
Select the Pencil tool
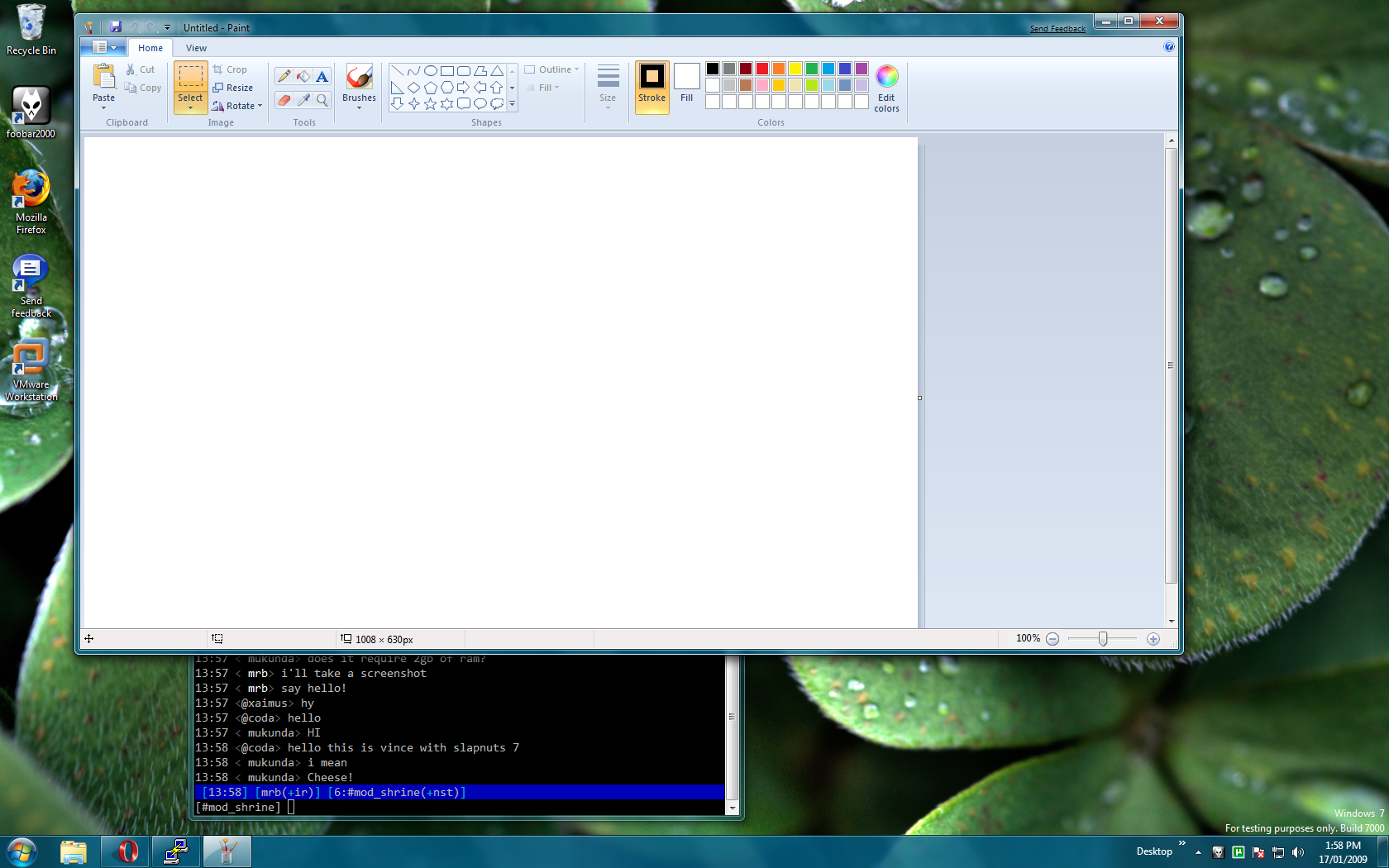point(284,77)
